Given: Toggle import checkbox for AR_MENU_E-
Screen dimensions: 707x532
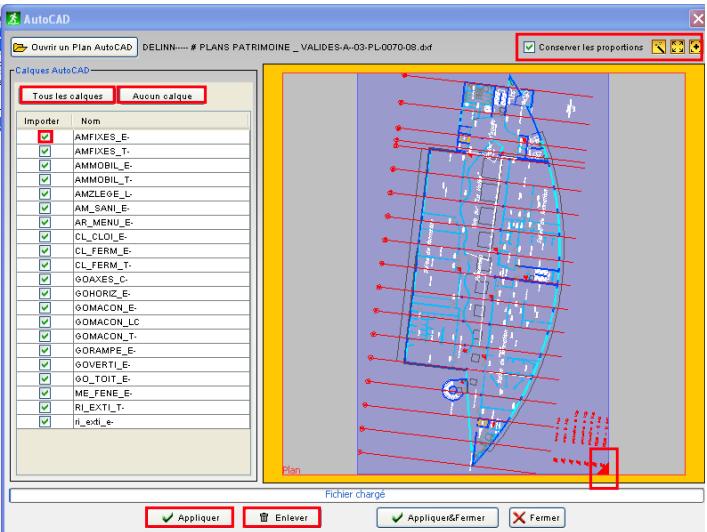Looking at the screenshot, I should (x=45, y=222).
